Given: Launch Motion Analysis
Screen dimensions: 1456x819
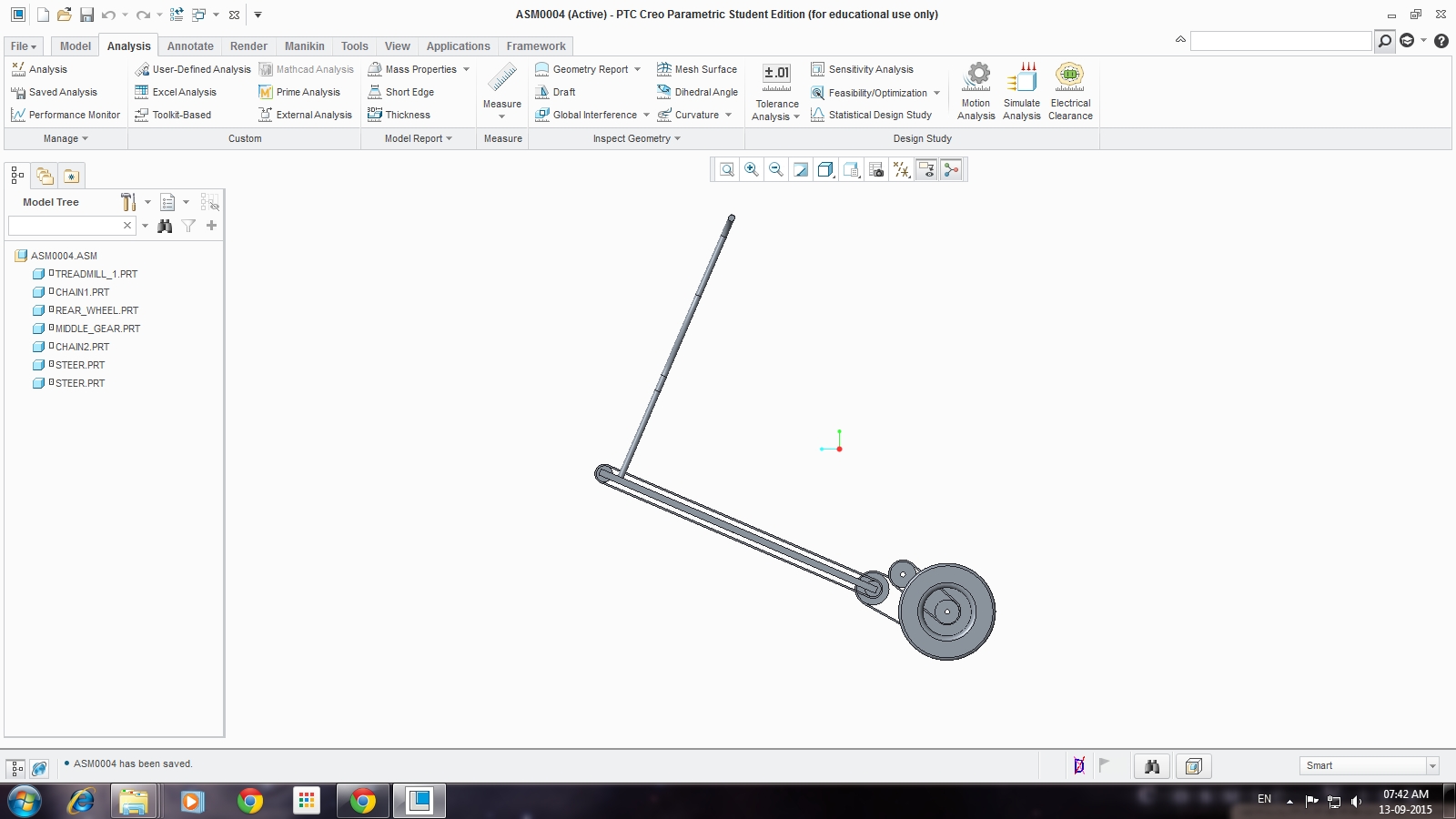Looking at the screenshot, I should pyautogui.click(x=976, y=91).
